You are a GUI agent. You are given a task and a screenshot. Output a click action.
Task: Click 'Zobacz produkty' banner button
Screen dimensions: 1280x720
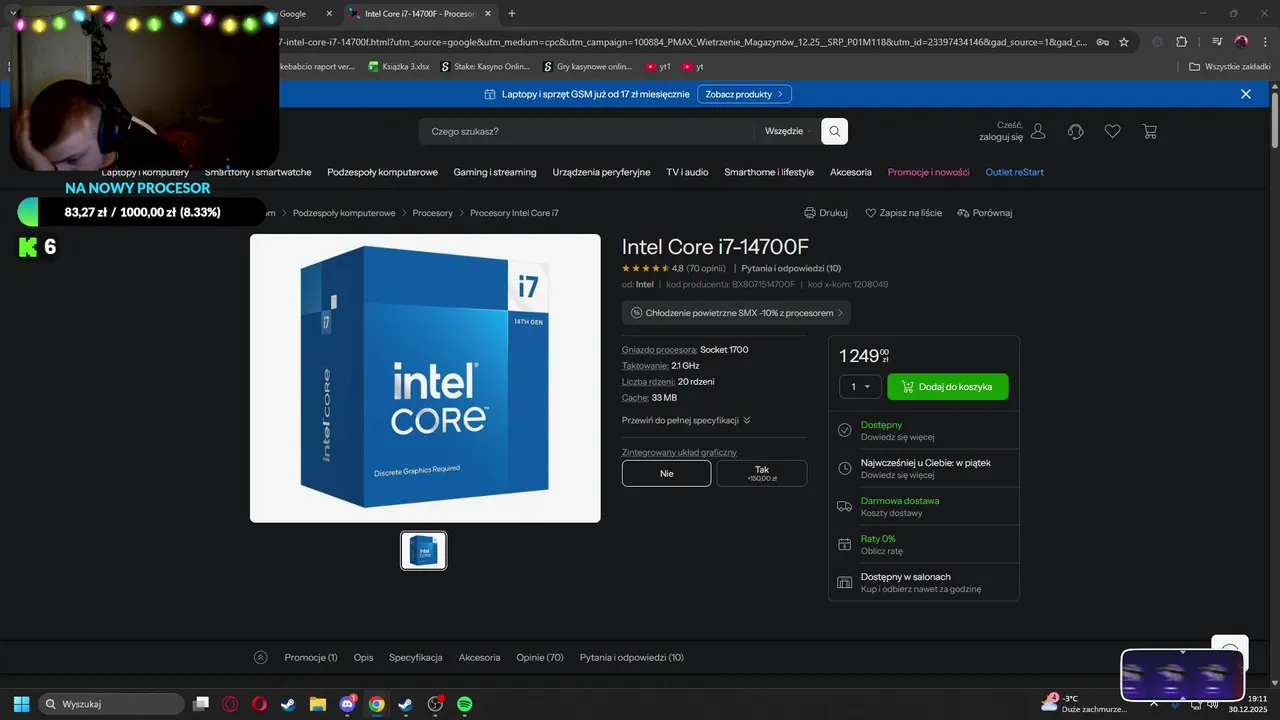tap(745, 94)
